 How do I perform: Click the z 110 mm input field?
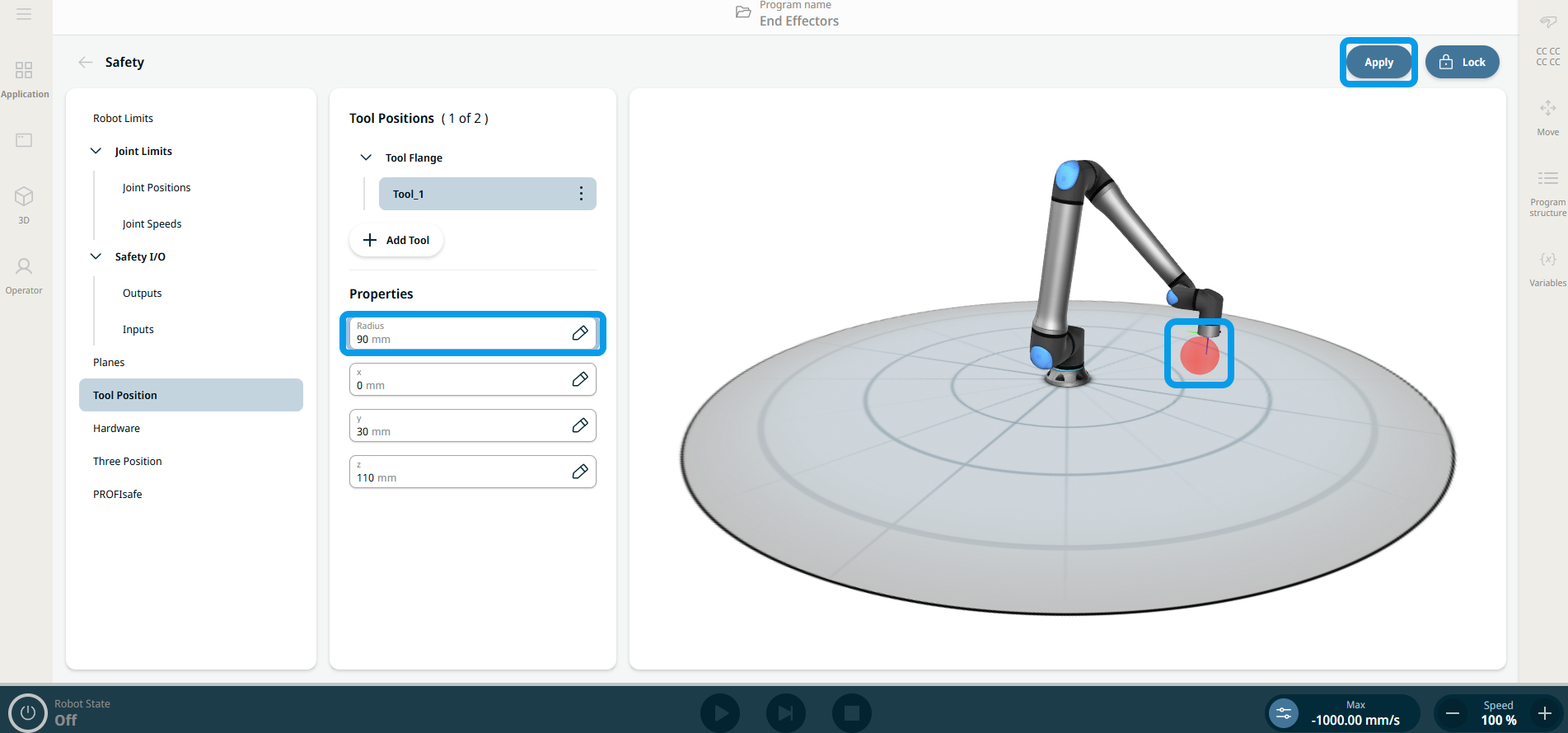pyautogui.click(x=461, y=472)
